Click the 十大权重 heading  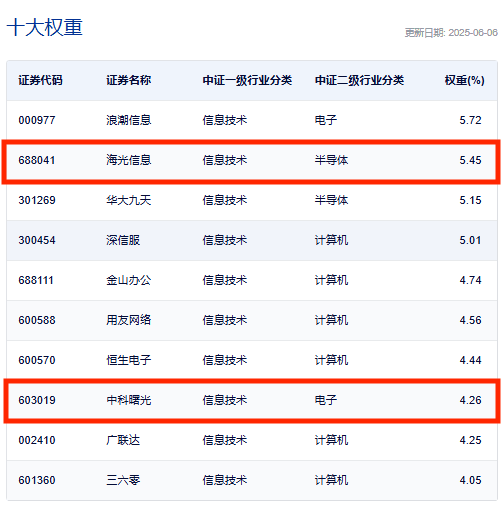[x=45, y=27]
